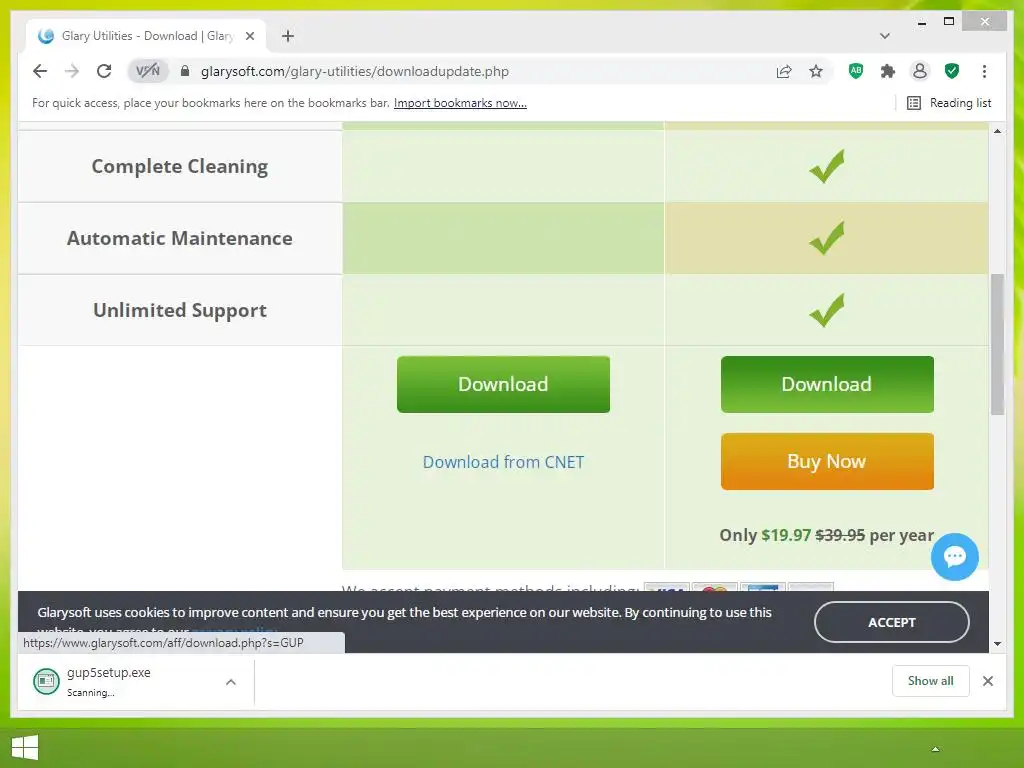Viewport: 1024px width, 768px height.
Task: Click the free version Download button
Action: coord(503,384)
